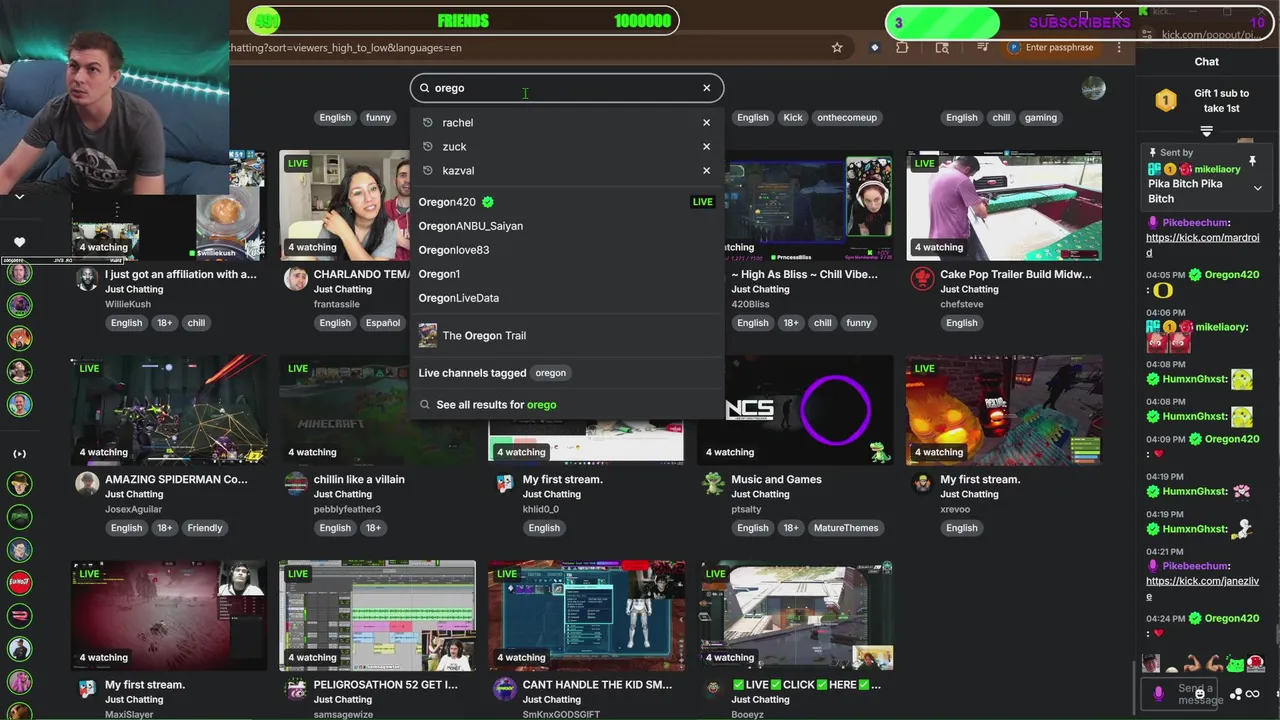The height and width of the screenshot is (720, 1280).
Task: Expand the pinned message chevron in the chat
Action: point(1258,188)
